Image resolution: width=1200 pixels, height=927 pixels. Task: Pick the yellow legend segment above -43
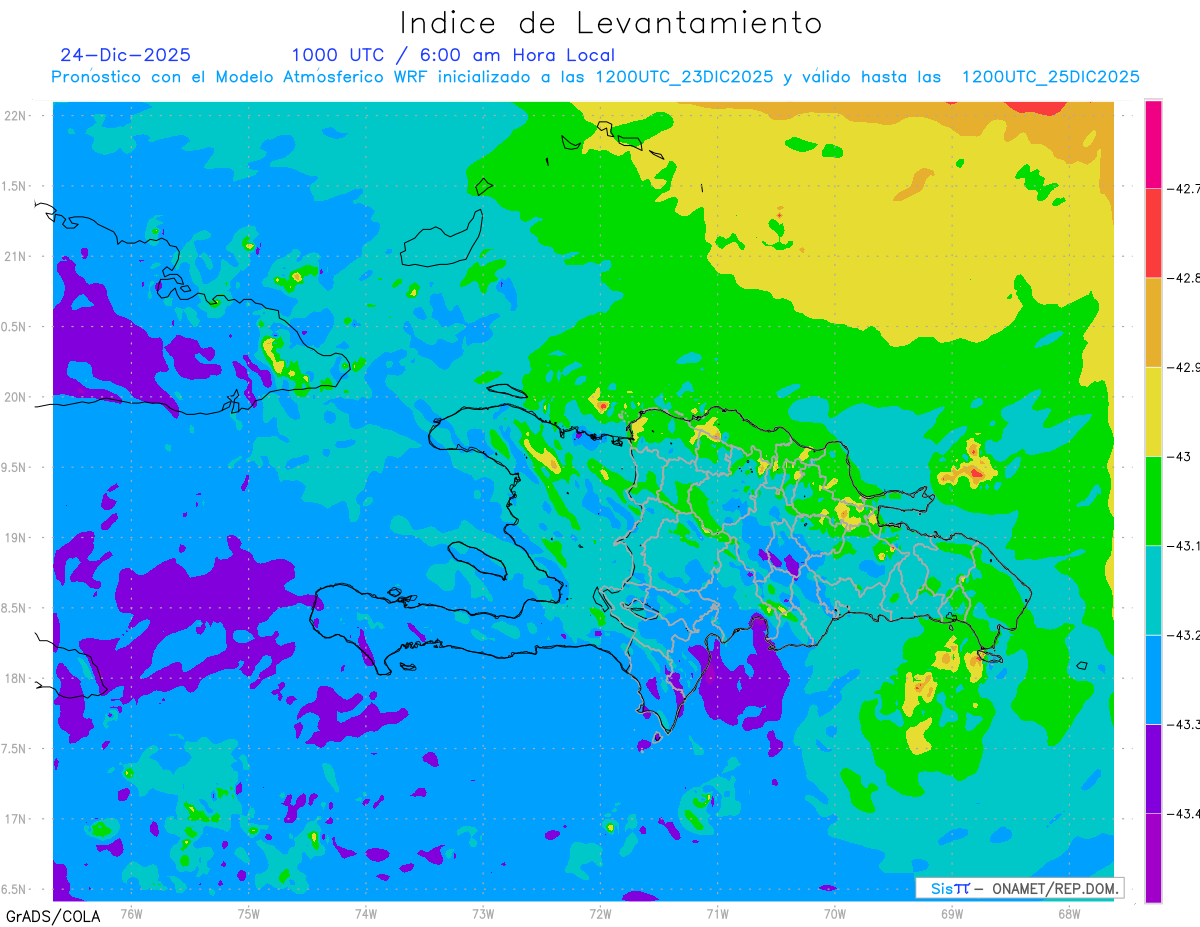[1153, 411]
